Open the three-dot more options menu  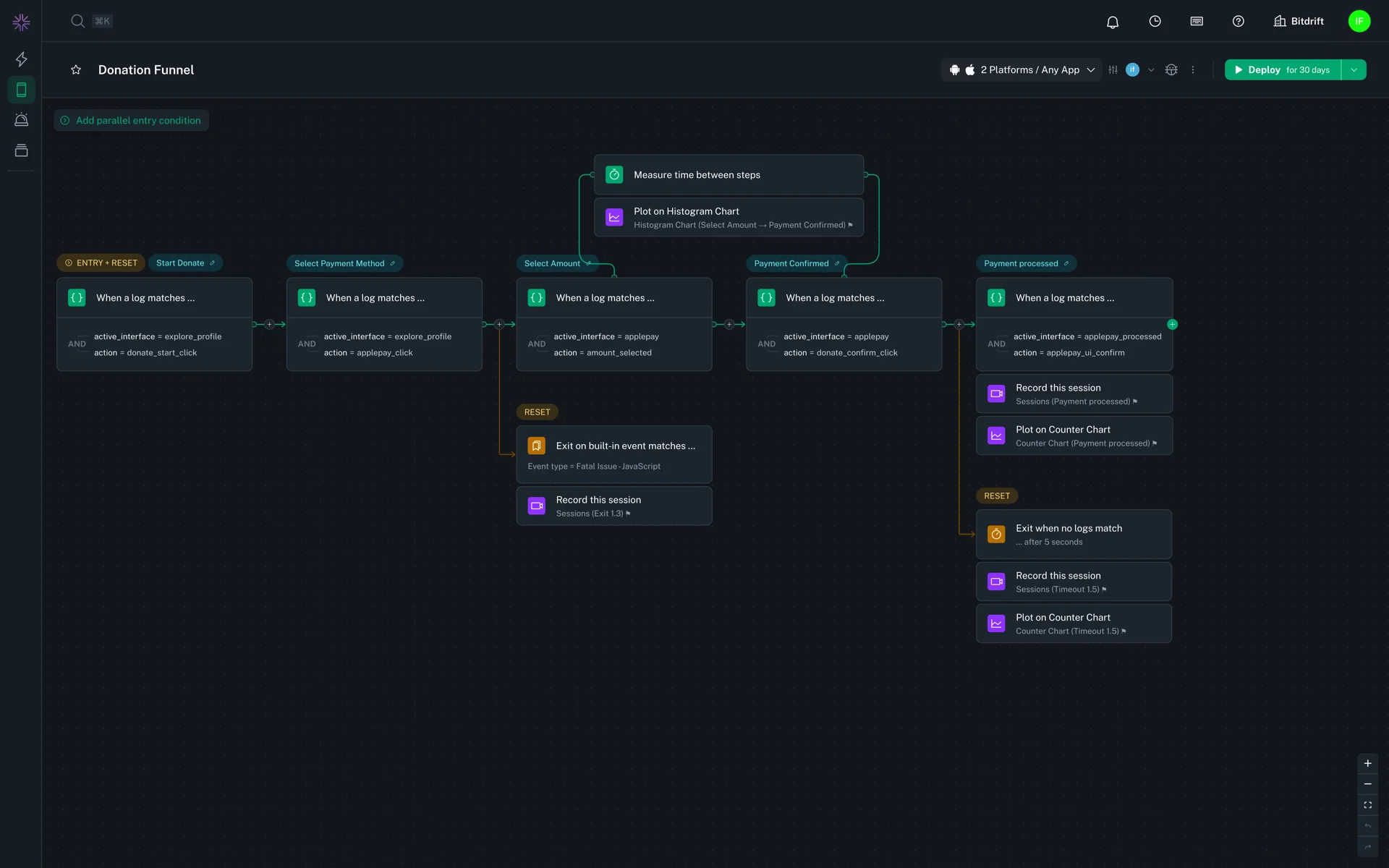pyautogui.click(x=1193, y=70)
